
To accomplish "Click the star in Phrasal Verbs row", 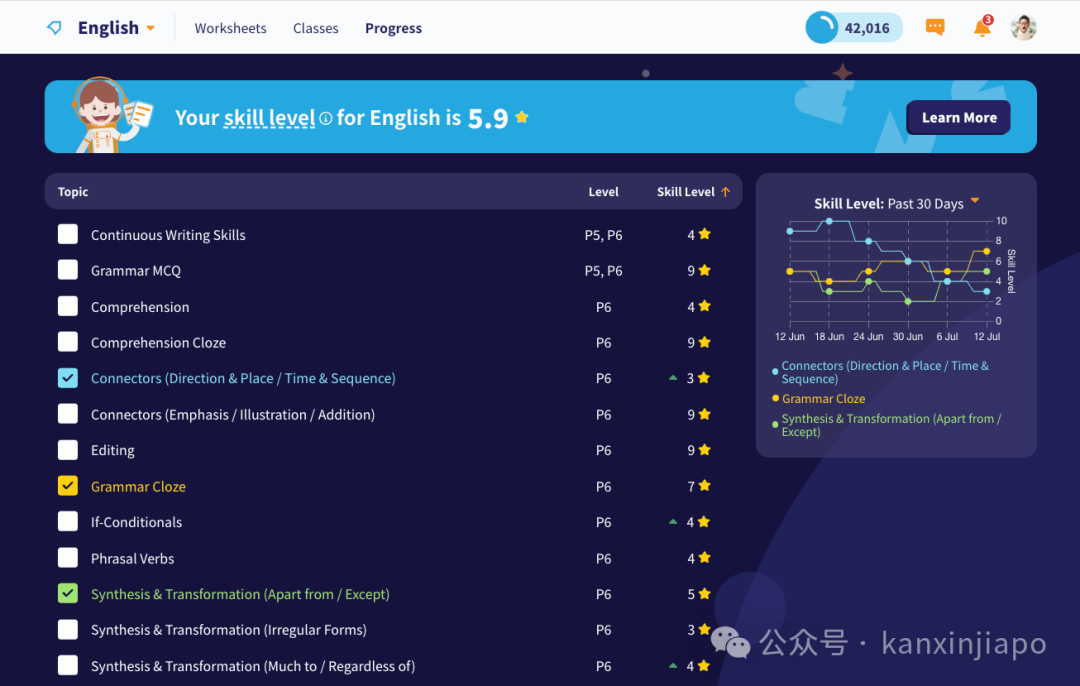I will pyautogui.click(x=704, y=558).
